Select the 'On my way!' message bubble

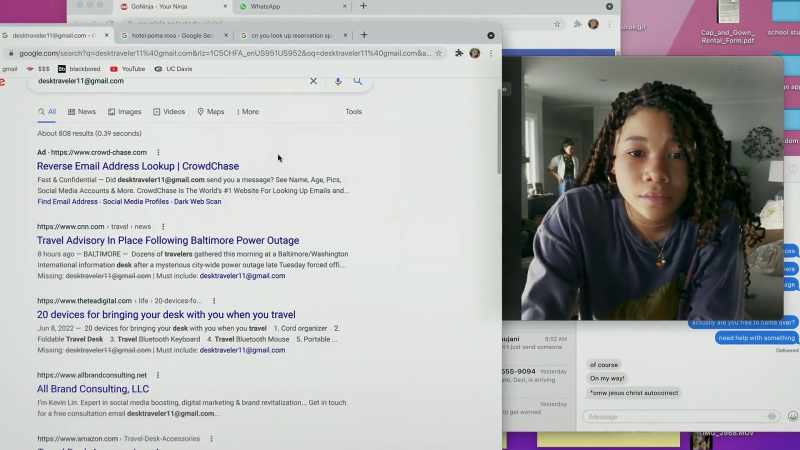click(607, 379)
